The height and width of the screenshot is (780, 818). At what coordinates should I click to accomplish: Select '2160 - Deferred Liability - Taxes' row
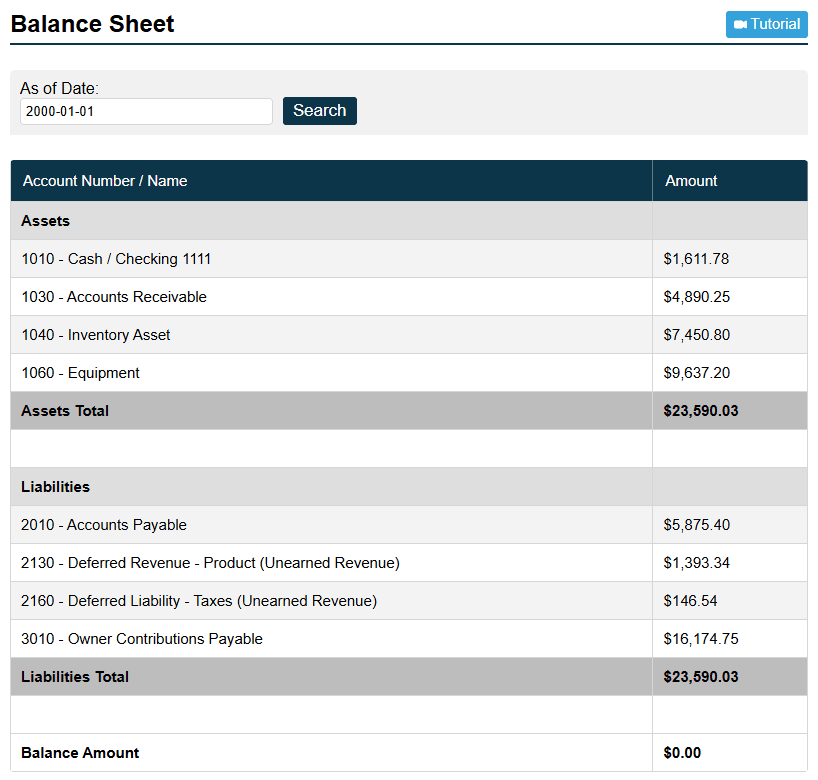pyautogui.click(x=409, y=601)
